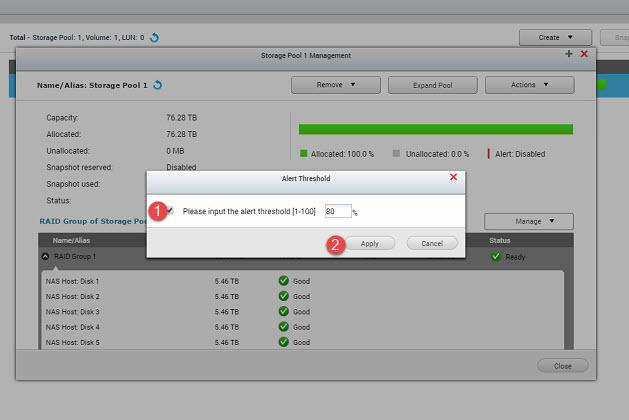The image size is (629, 420).
Task: Click the Good check icon for Disk 2
Action: coord(284,296)
